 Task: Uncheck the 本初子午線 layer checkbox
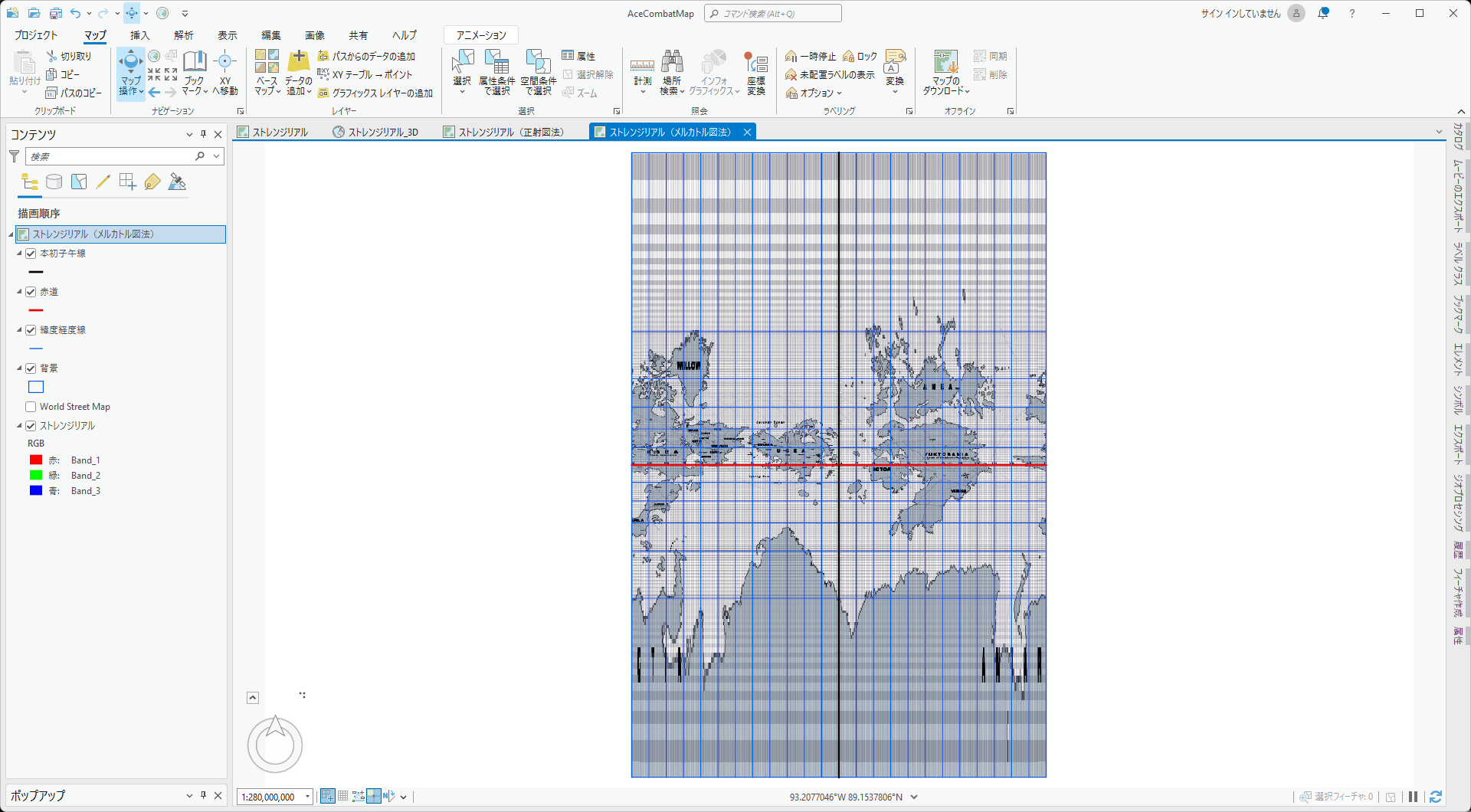point(31,254)
